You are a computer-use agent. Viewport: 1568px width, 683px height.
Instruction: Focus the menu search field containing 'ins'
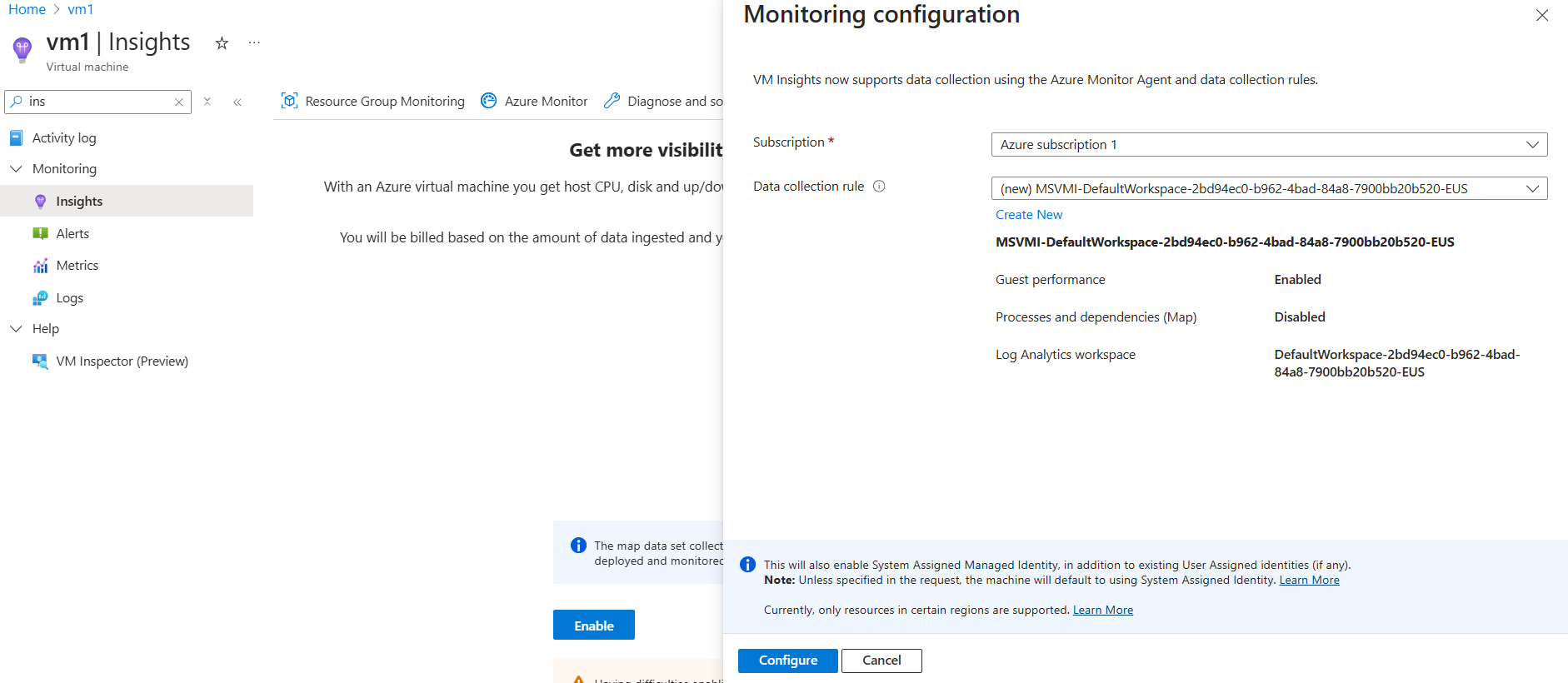tap(98, 102)
